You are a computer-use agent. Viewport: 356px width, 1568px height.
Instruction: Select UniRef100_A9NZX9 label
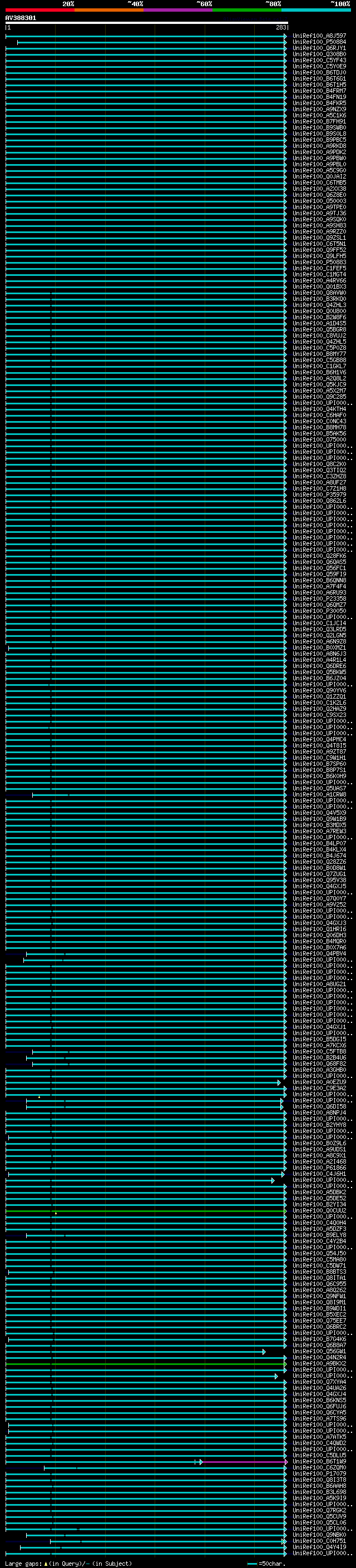[319, 110]
